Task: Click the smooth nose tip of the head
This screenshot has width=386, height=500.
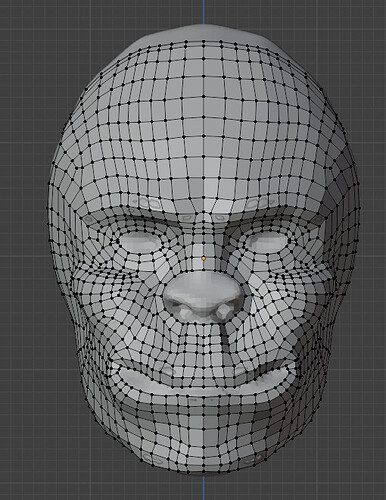Action: click(x=204, y=296)
